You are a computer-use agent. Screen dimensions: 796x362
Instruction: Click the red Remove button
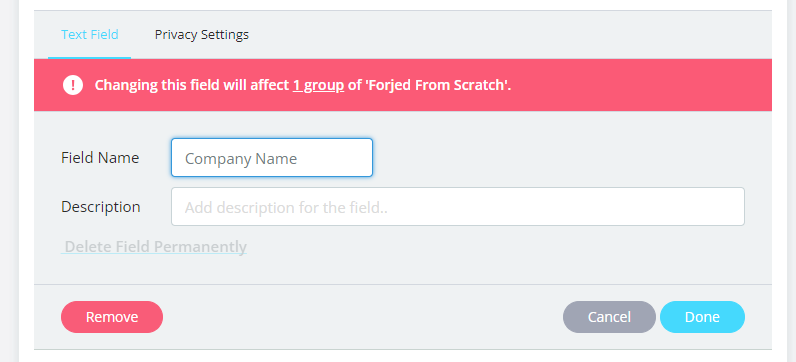112,317
